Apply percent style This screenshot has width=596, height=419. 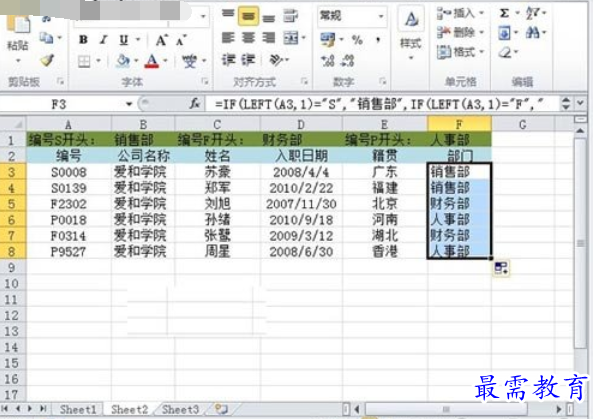357,40
